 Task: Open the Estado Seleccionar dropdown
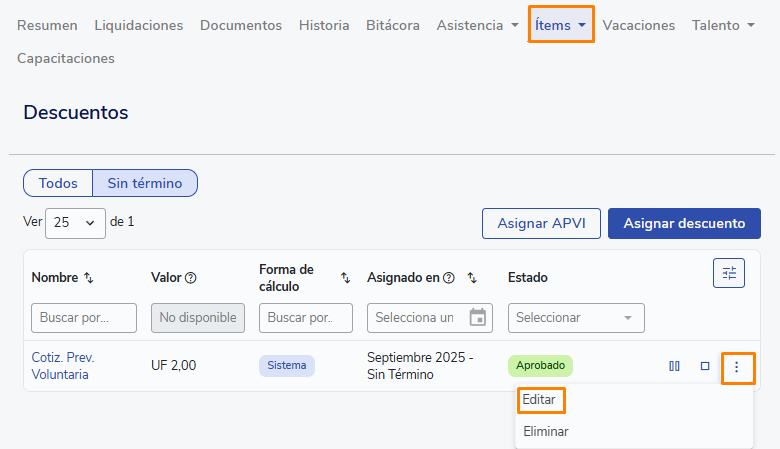[576, 318]
